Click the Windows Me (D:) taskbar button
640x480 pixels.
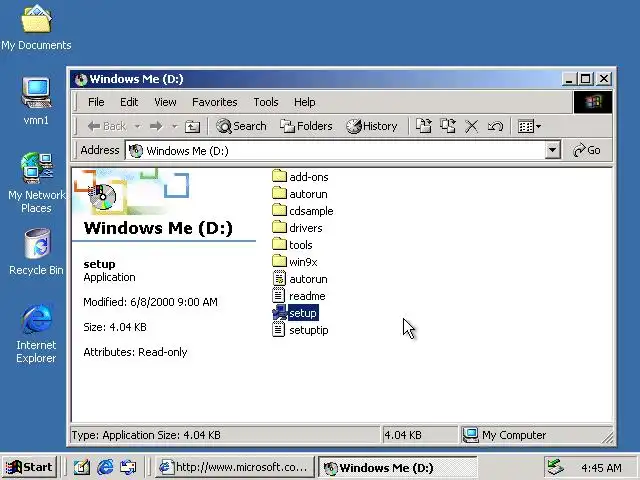pos(398,467)
